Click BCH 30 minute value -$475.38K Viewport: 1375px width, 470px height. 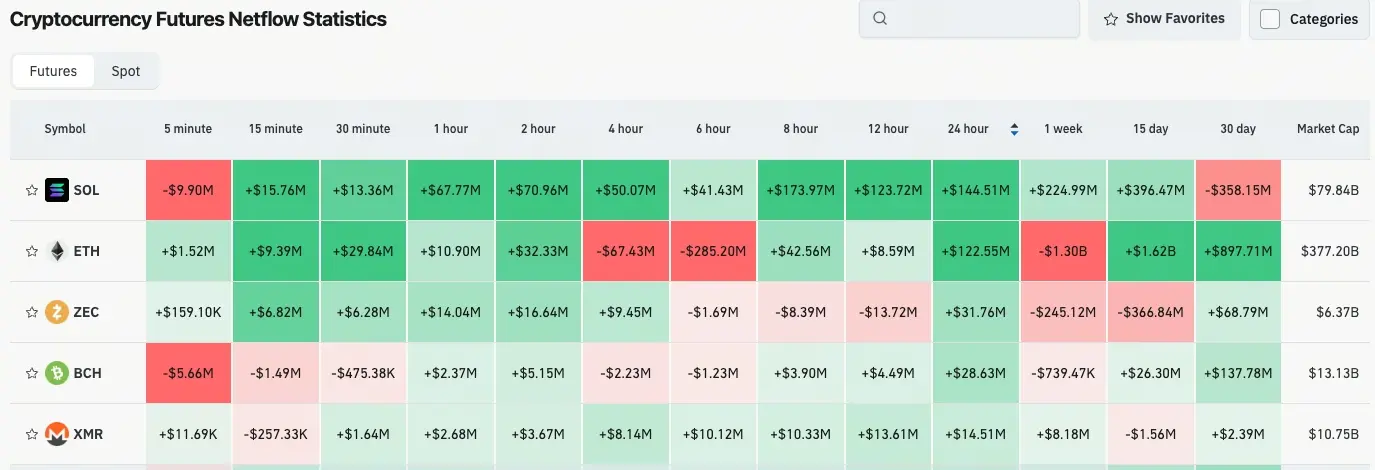coord(363,373)
